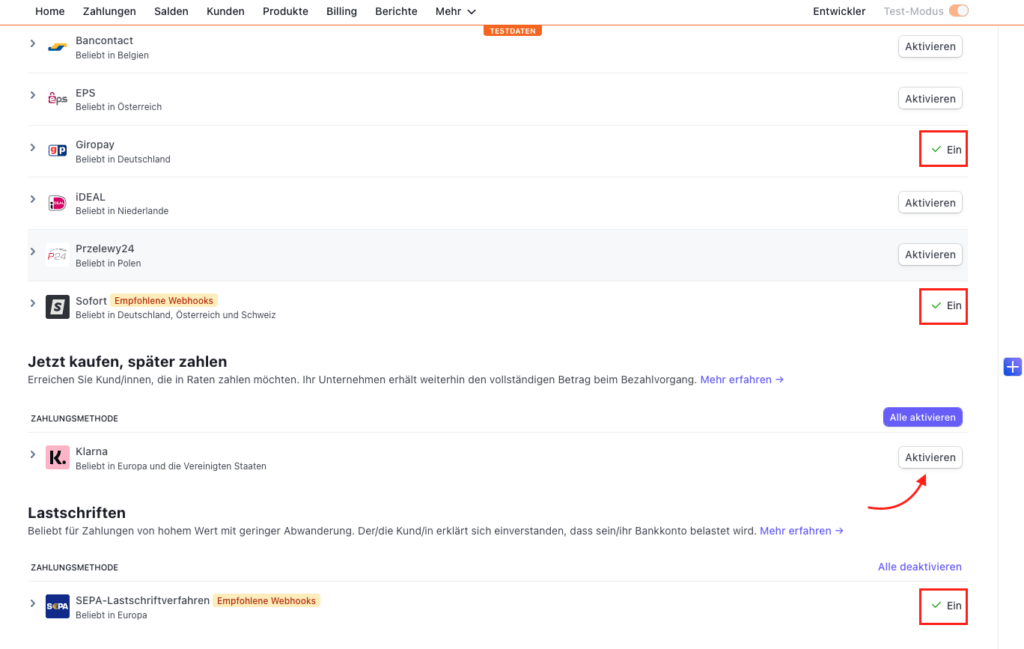
Task: Open Mehr erfahren link under Jetzt kaufen
Action: click(741, 379)
